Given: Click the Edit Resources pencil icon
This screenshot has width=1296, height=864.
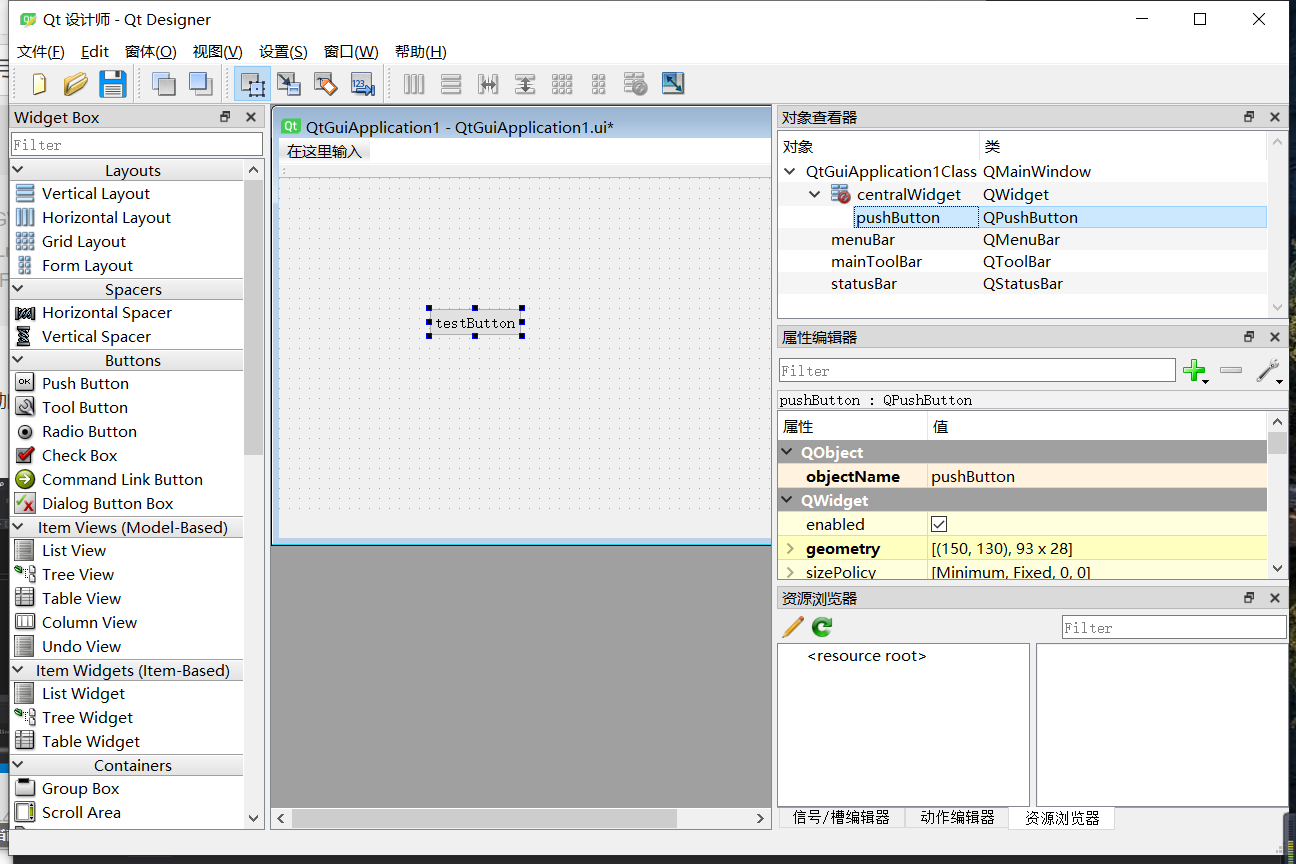Looking at the screenshot, I should (x=792, y=627).
